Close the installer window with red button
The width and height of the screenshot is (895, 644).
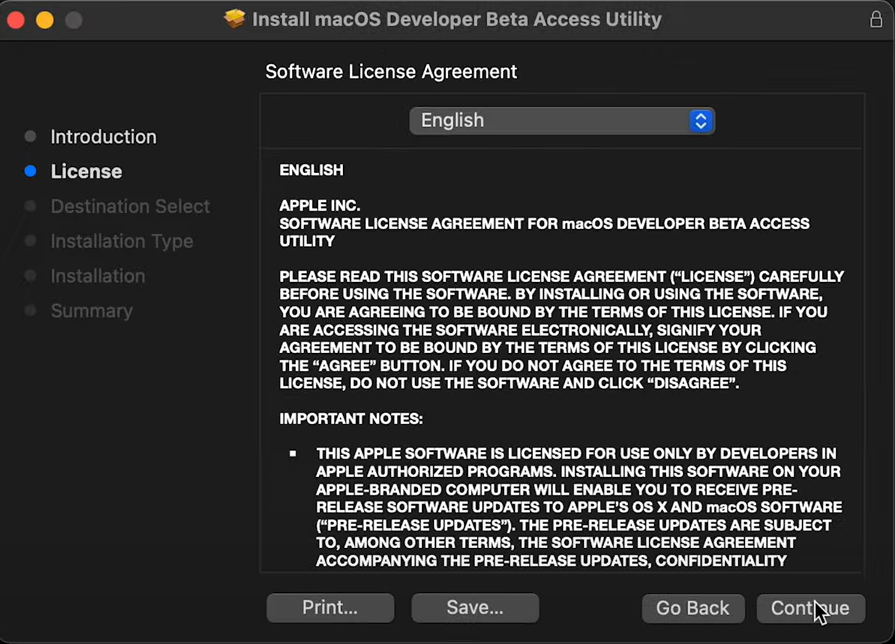click(x=15, y=20)
